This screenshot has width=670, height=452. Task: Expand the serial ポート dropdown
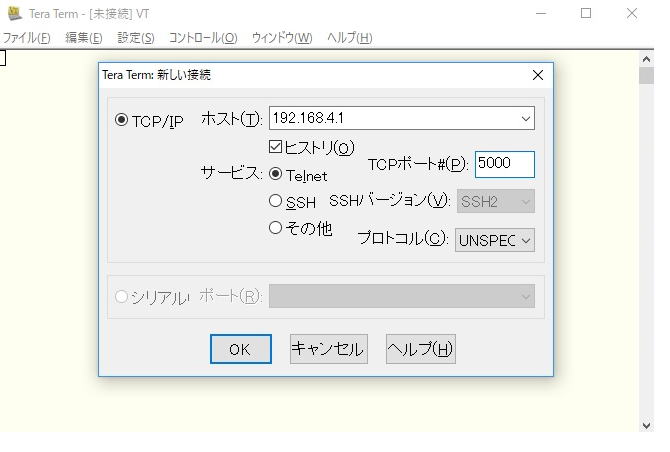click(402, 296)
